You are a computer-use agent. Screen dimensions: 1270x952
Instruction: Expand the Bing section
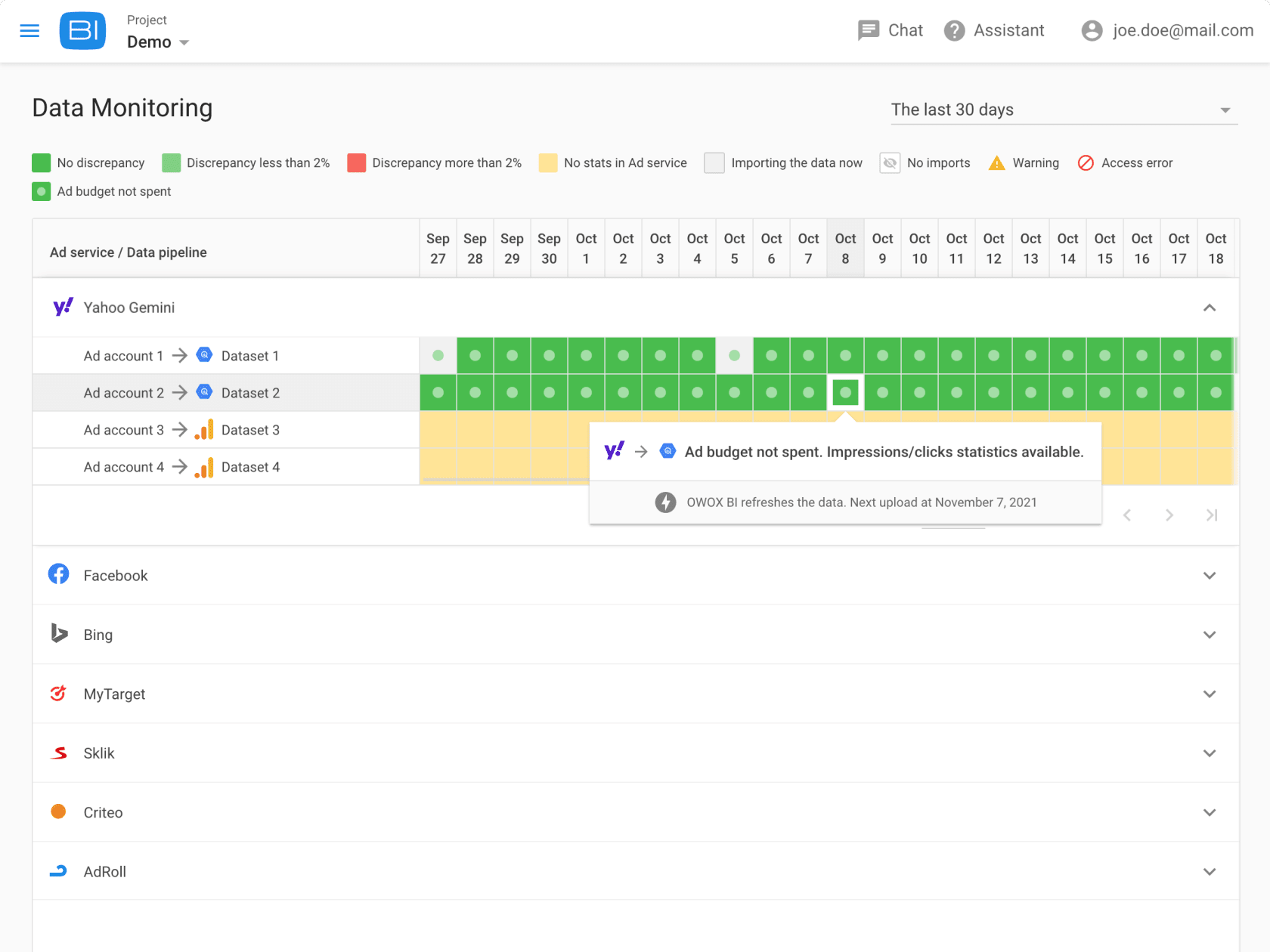tap(1210, 635)
